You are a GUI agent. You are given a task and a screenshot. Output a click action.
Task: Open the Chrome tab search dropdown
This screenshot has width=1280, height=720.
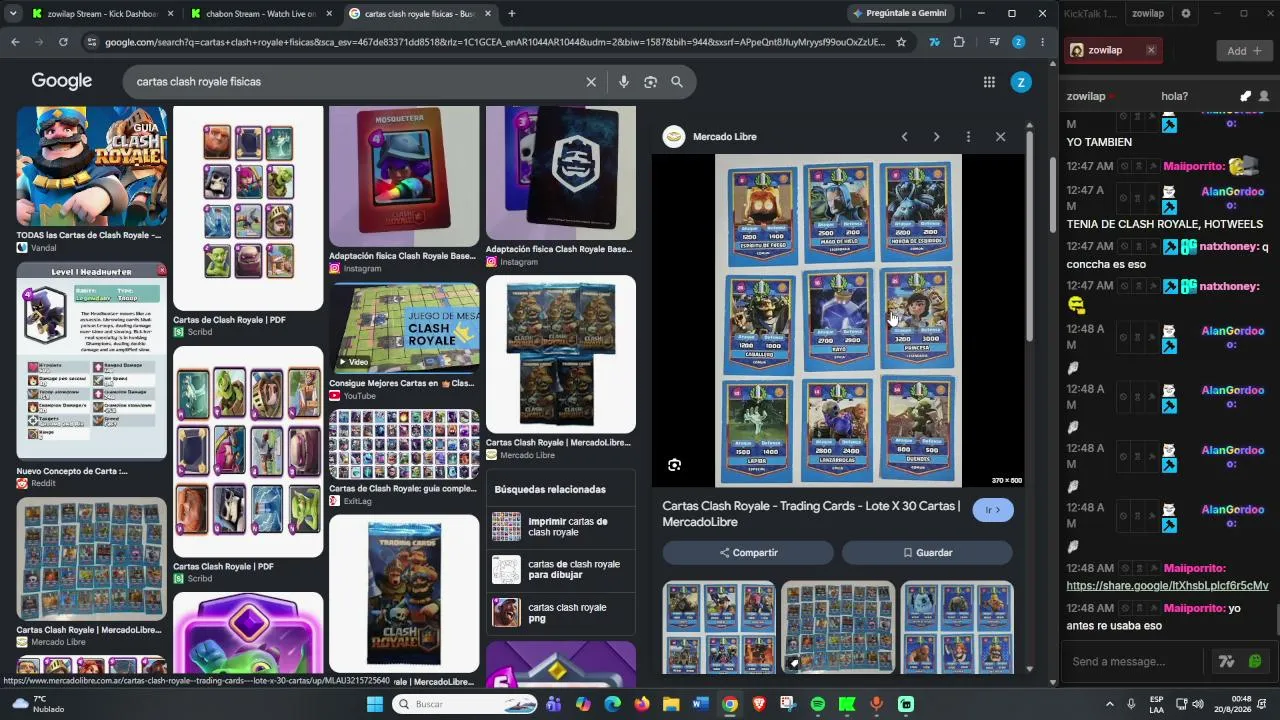click(x=13, y=14)
